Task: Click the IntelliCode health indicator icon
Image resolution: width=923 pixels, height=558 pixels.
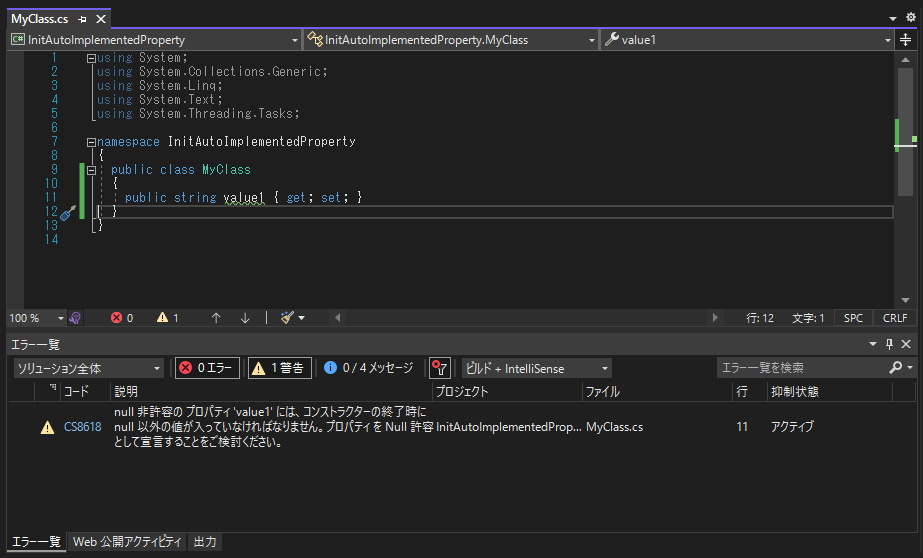Action: 75,318
